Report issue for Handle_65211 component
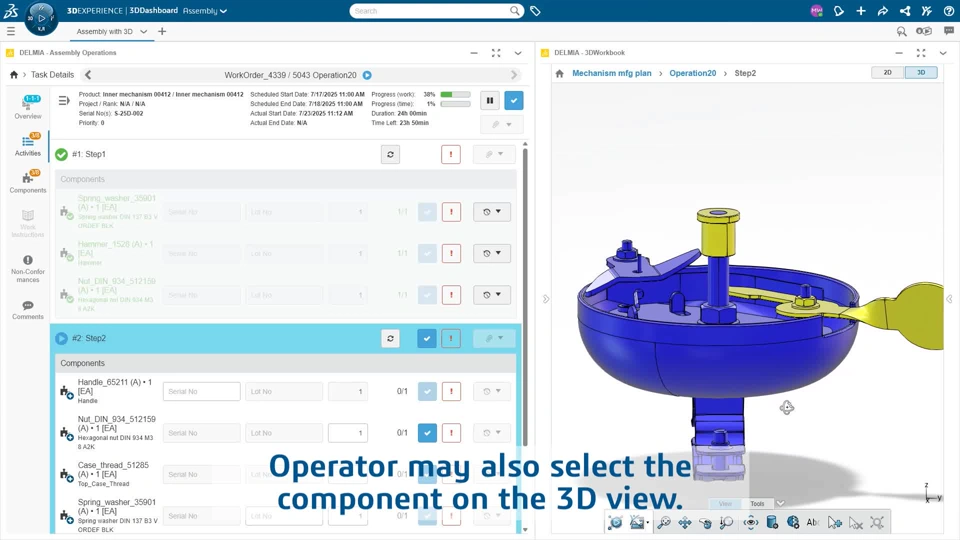The height and width of the screenshot is (540, 960). 451,391
